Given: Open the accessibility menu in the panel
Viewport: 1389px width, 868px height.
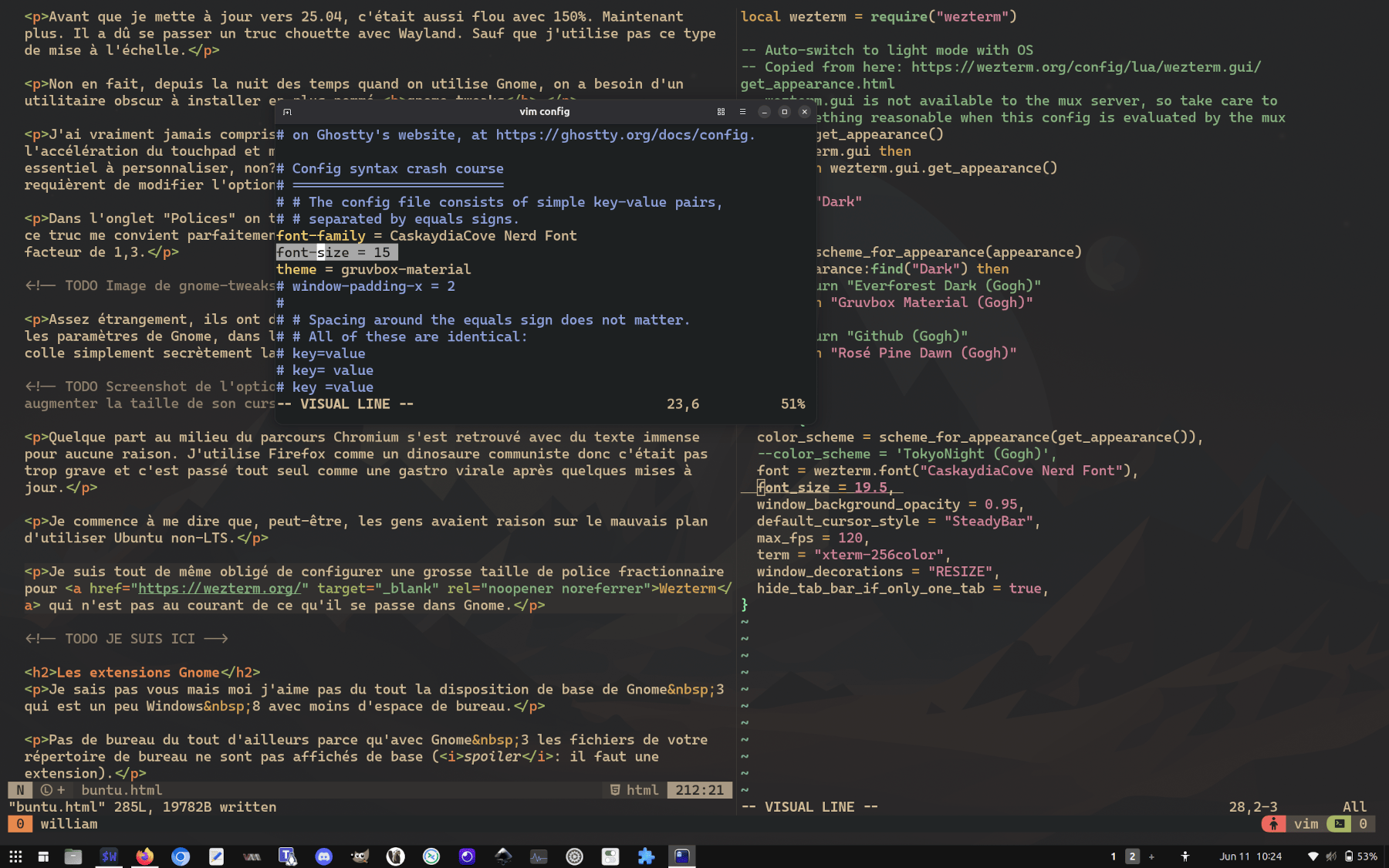Looking at the screenshot, I should tap(1185, 856).
